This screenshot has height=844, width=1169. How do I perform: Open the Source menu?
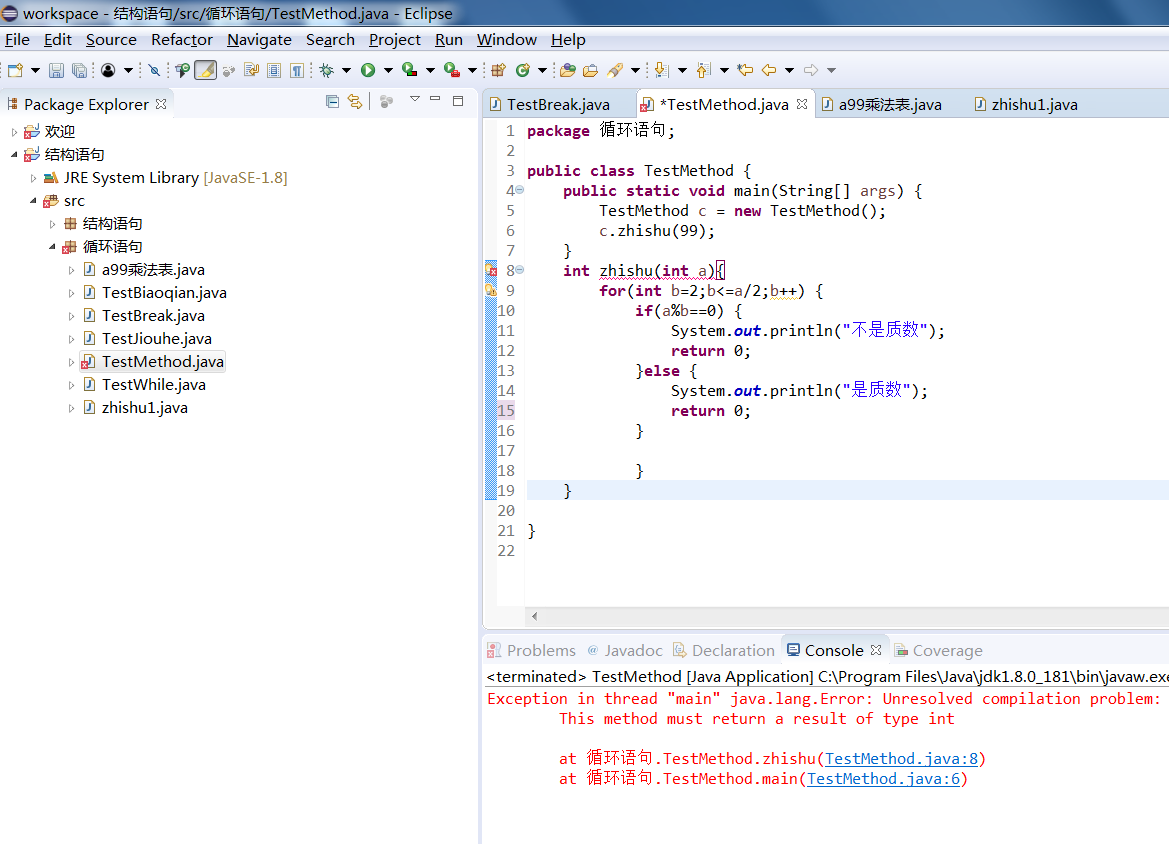[111, 40]
